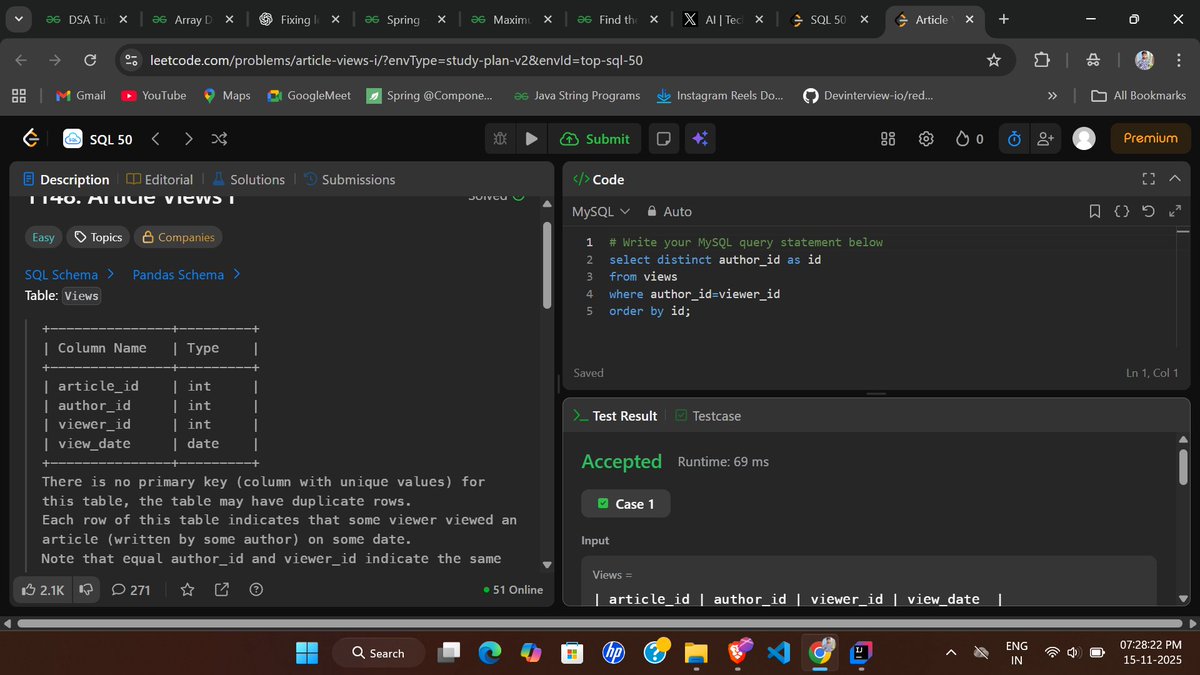The image size is (1200, 675).
Task: Open SQL 50 study plan link
Action: [98, 139]
